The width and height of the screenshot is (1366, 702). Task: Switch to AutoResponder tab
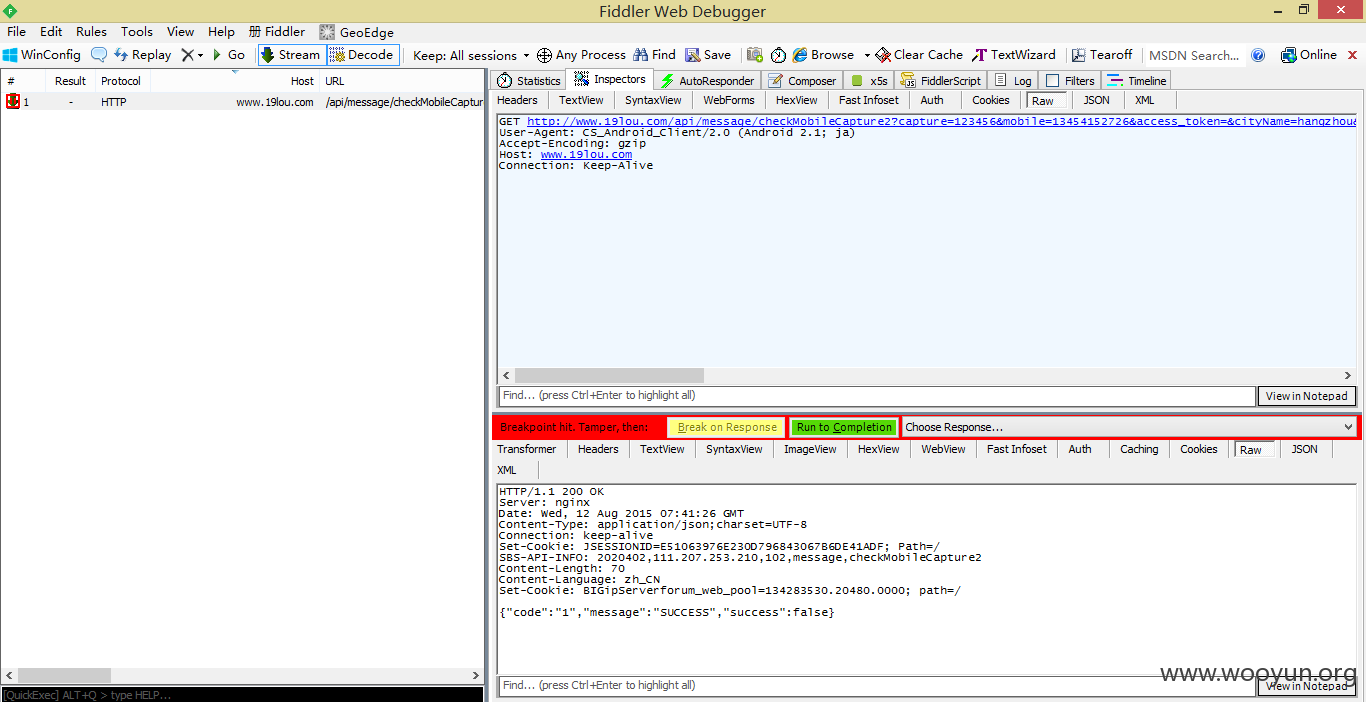tap(708, 81)
